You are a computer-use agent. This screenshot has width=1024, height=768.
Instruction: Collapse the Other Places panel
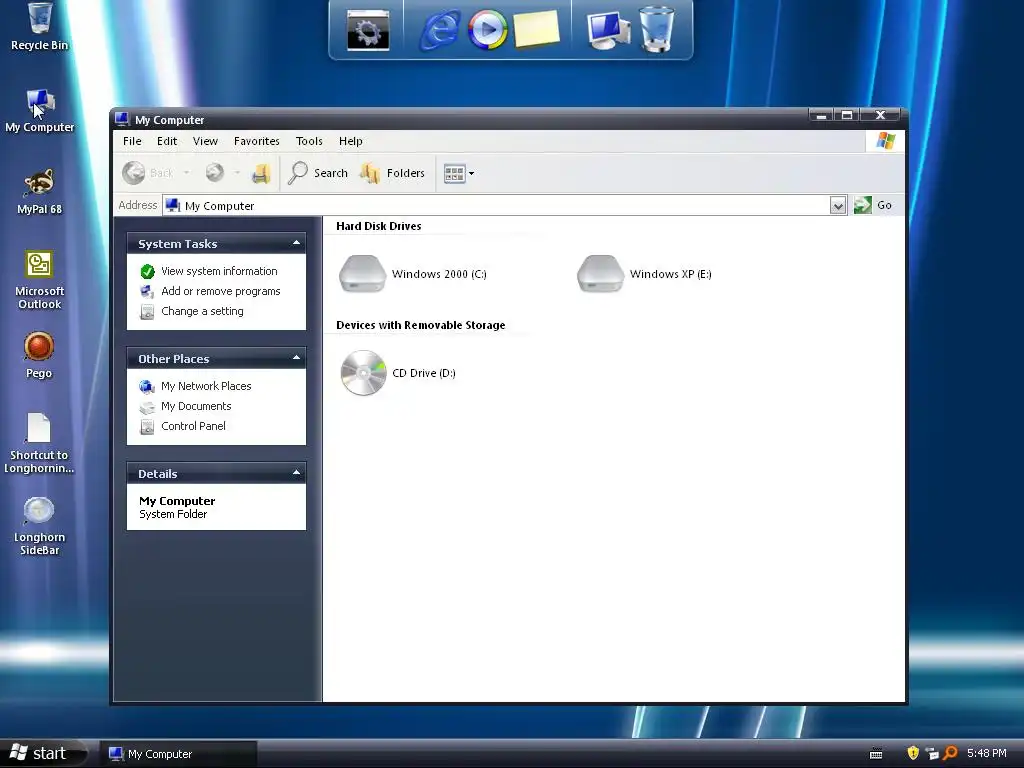(x=296, y=358)
